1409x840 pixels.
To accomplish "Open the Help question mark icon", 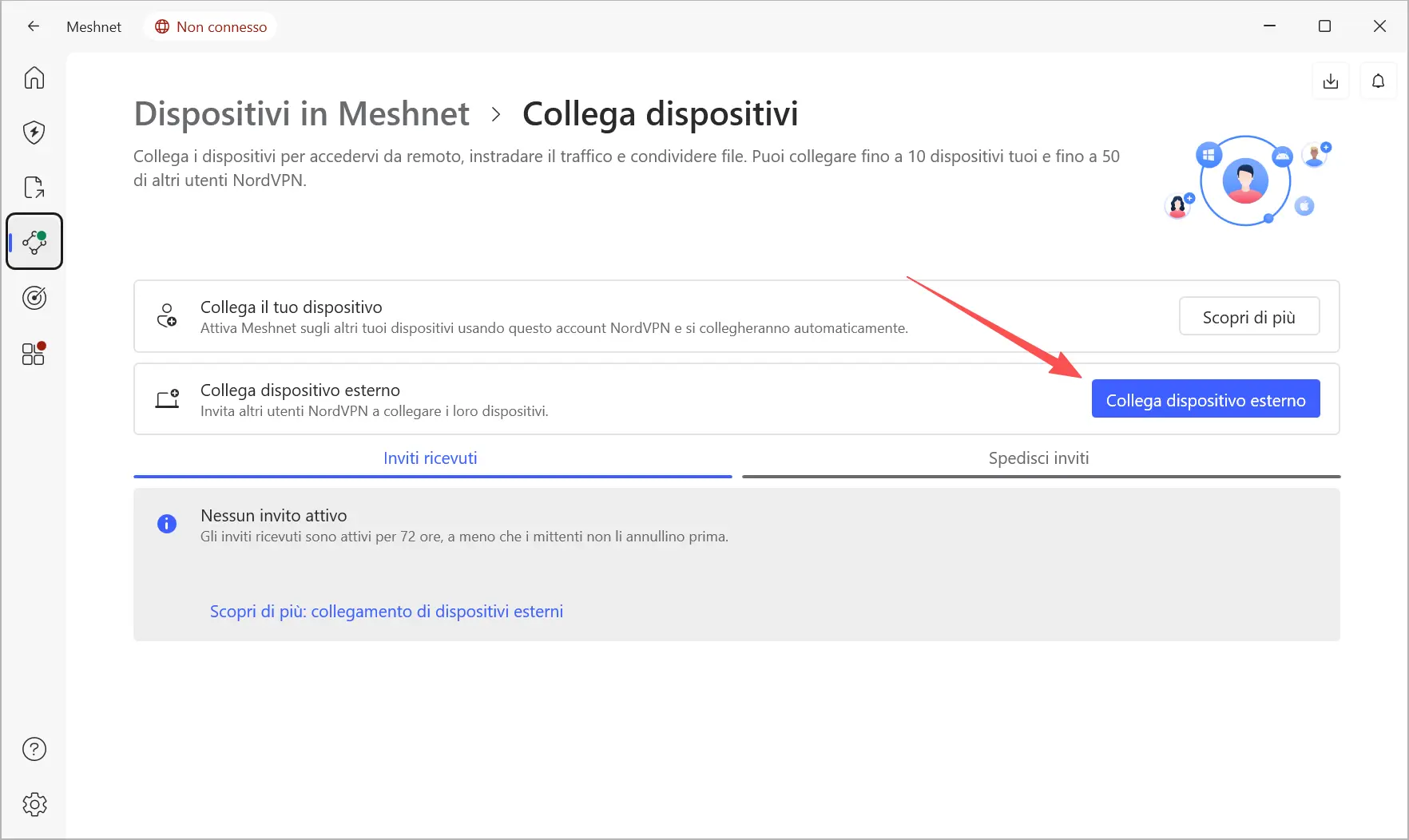I will (34, 749).
